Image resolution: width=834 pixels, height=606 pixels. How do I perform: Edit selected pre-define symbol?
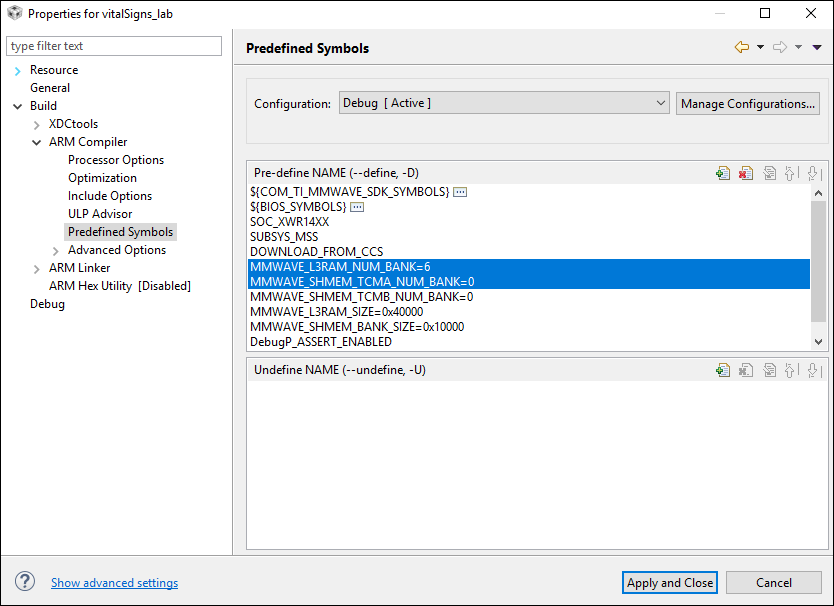pos(769,173)
